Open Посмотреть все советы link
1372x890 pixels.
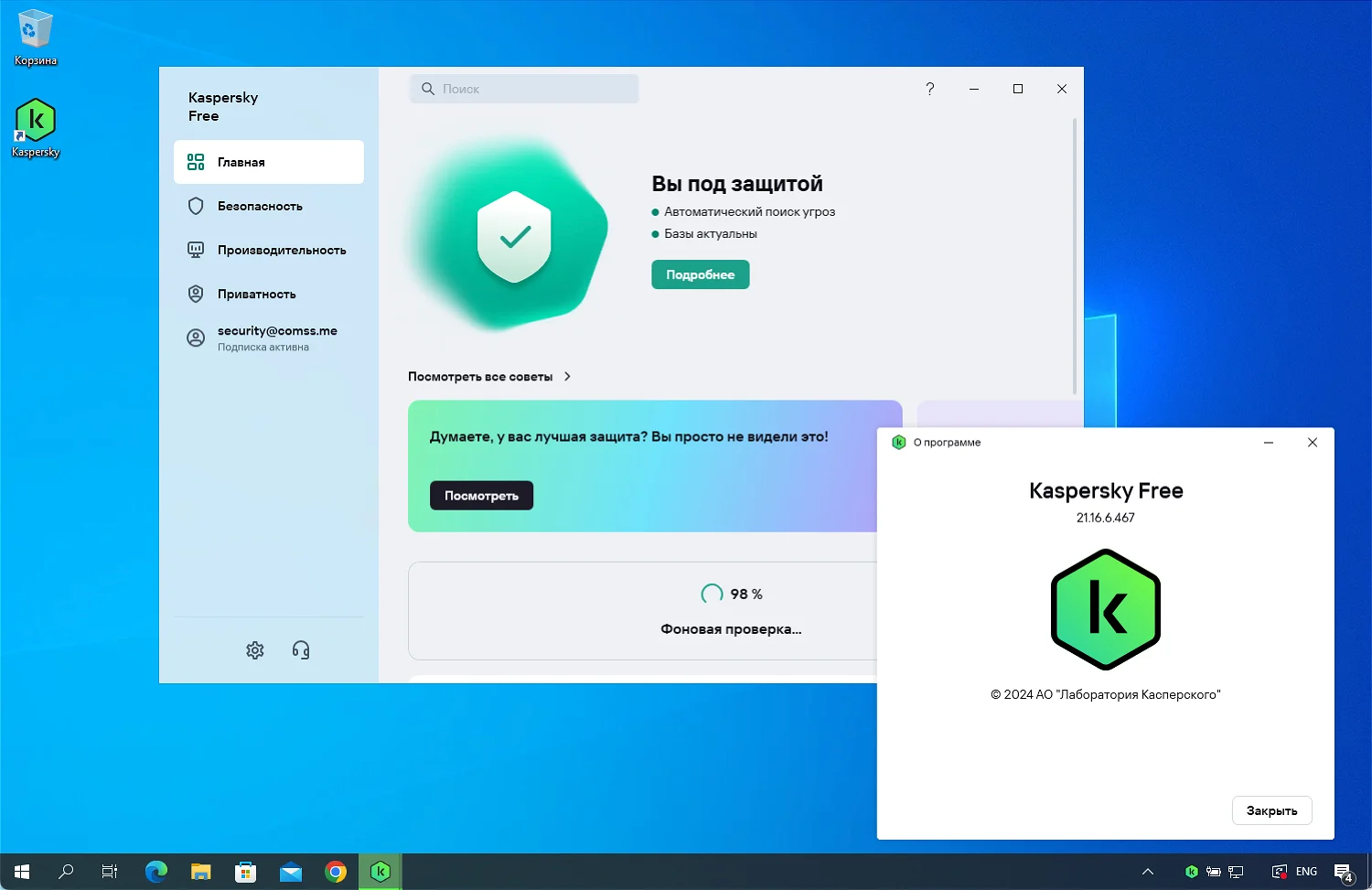480,377
